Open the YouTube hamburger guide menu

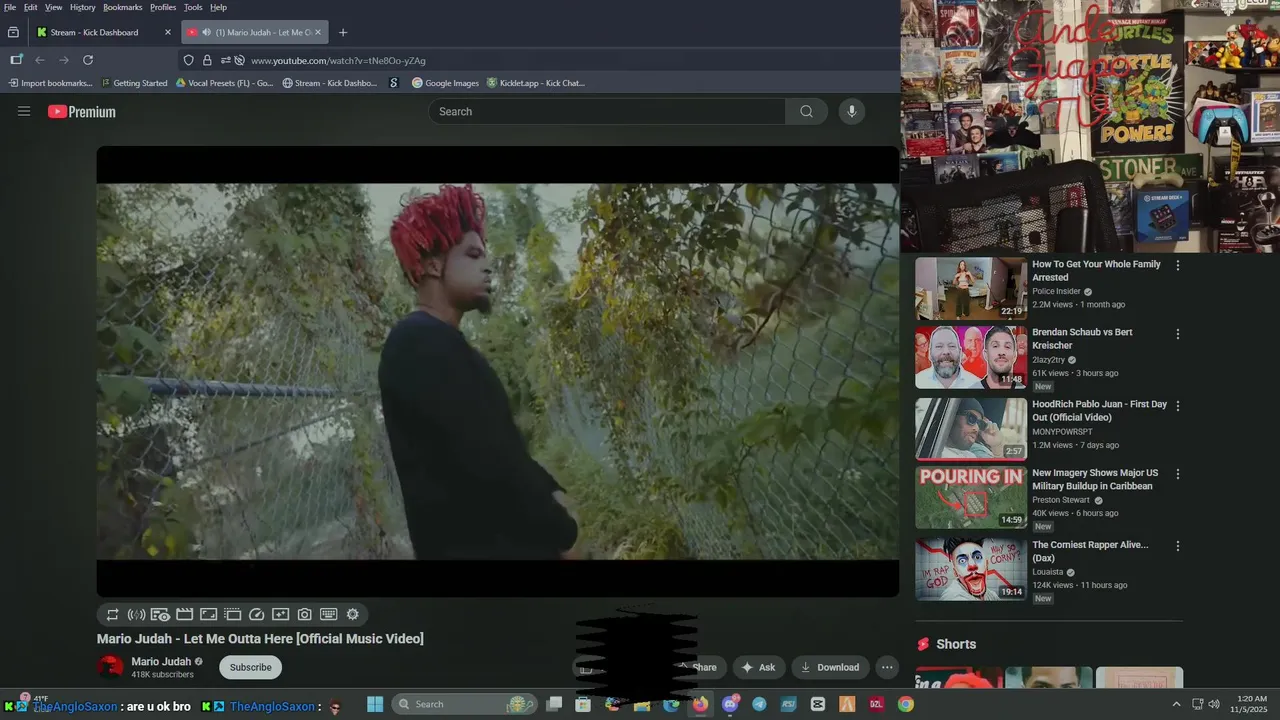point(24,111)
